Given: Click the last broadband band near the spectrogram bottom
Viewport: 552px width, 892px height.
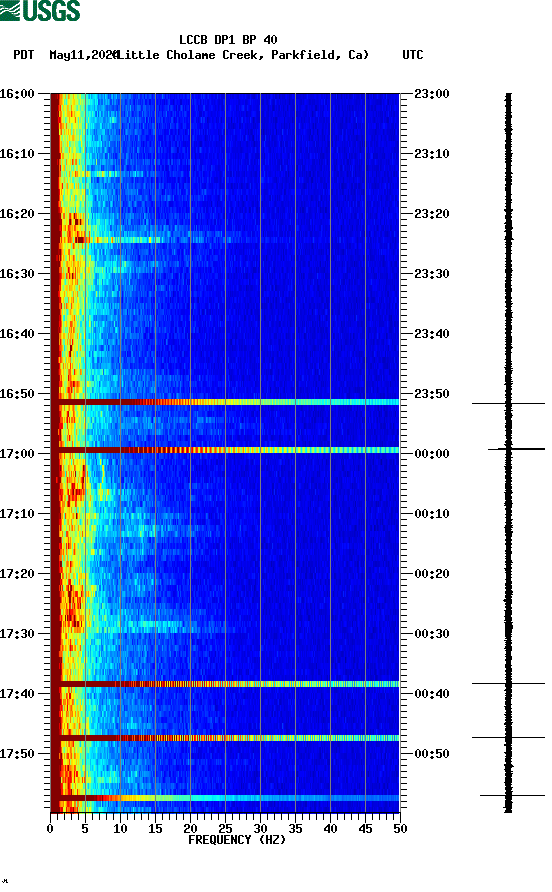Looking at the screenshot, I should click(225, 798).
